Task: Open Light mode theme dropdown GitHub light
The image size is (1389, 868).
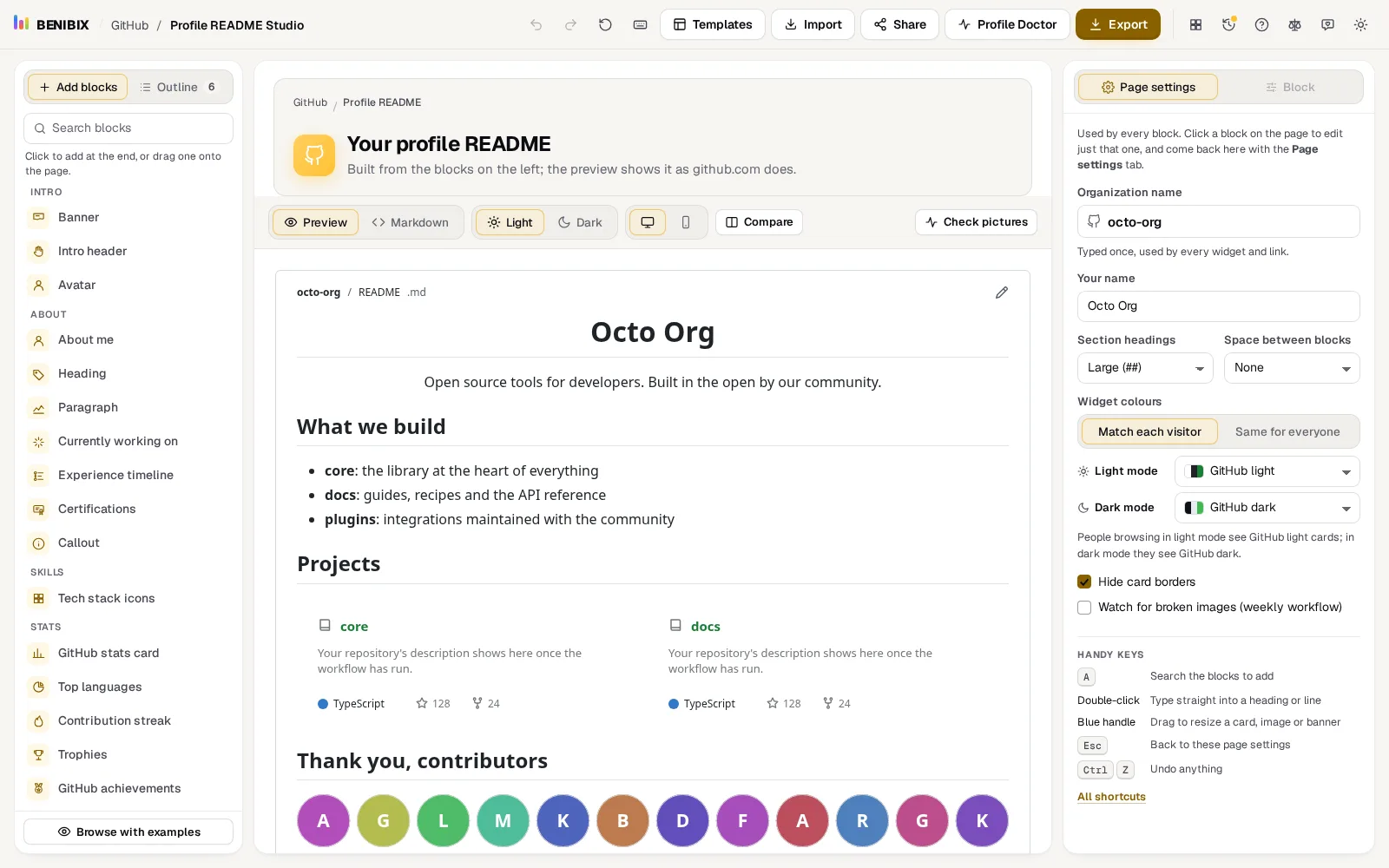Action: [x=1267, y=471]
